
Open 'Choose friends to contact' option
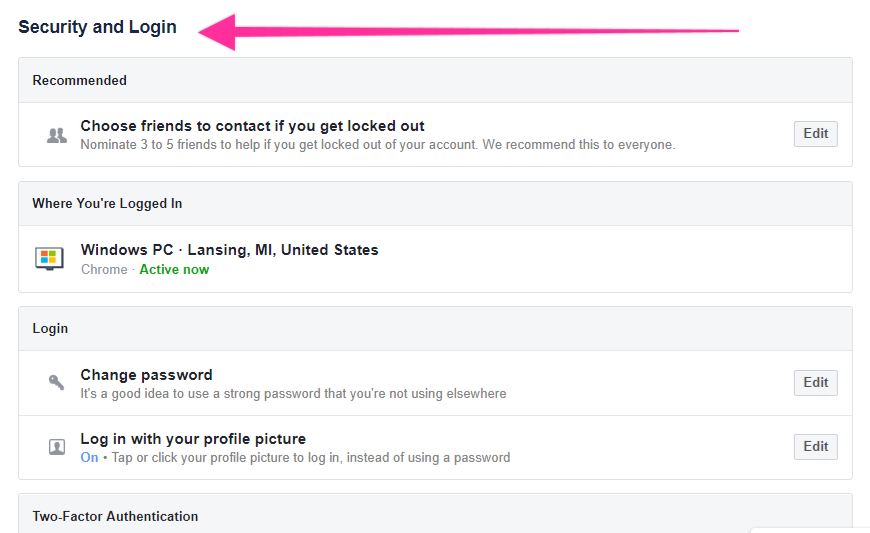[252, 126]
